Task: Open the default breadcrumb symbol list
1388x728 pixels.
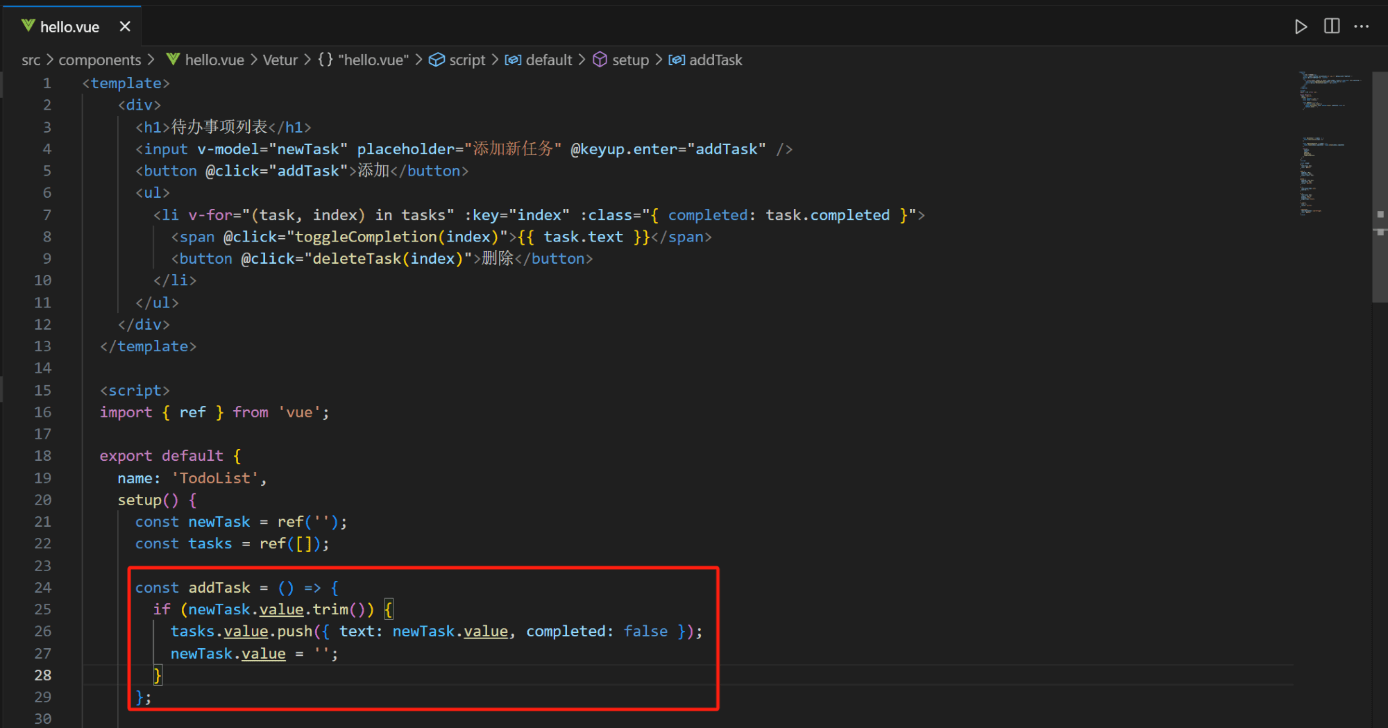Action: 548,60
